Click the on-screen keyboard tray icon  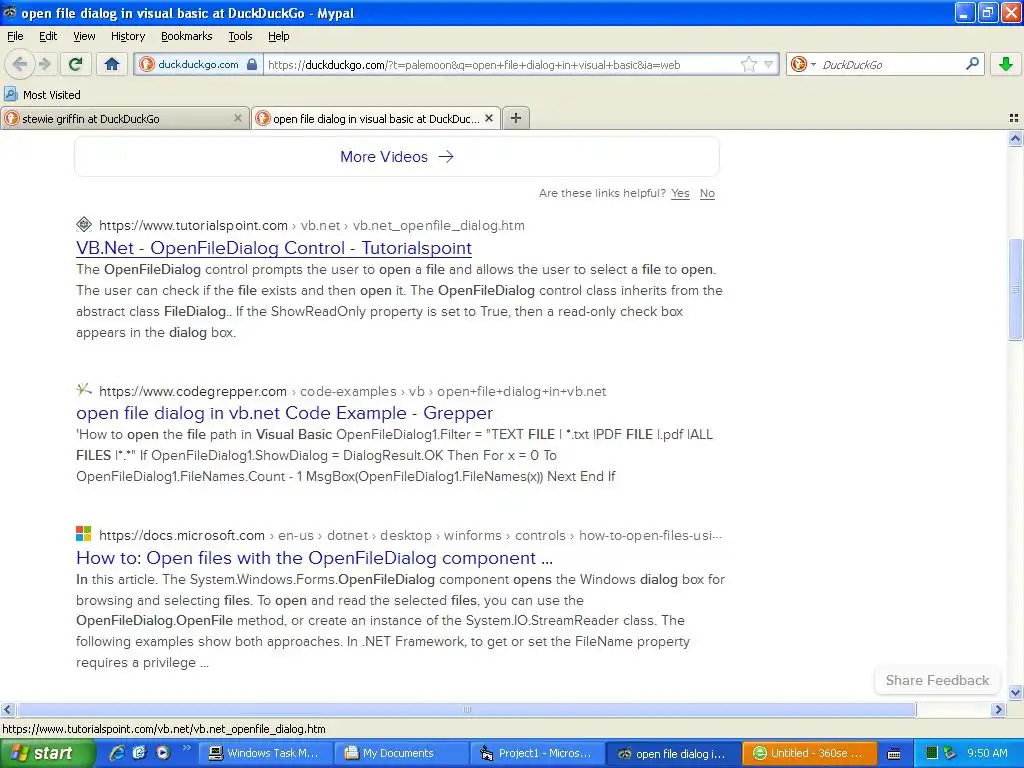[x=894, y=754]
